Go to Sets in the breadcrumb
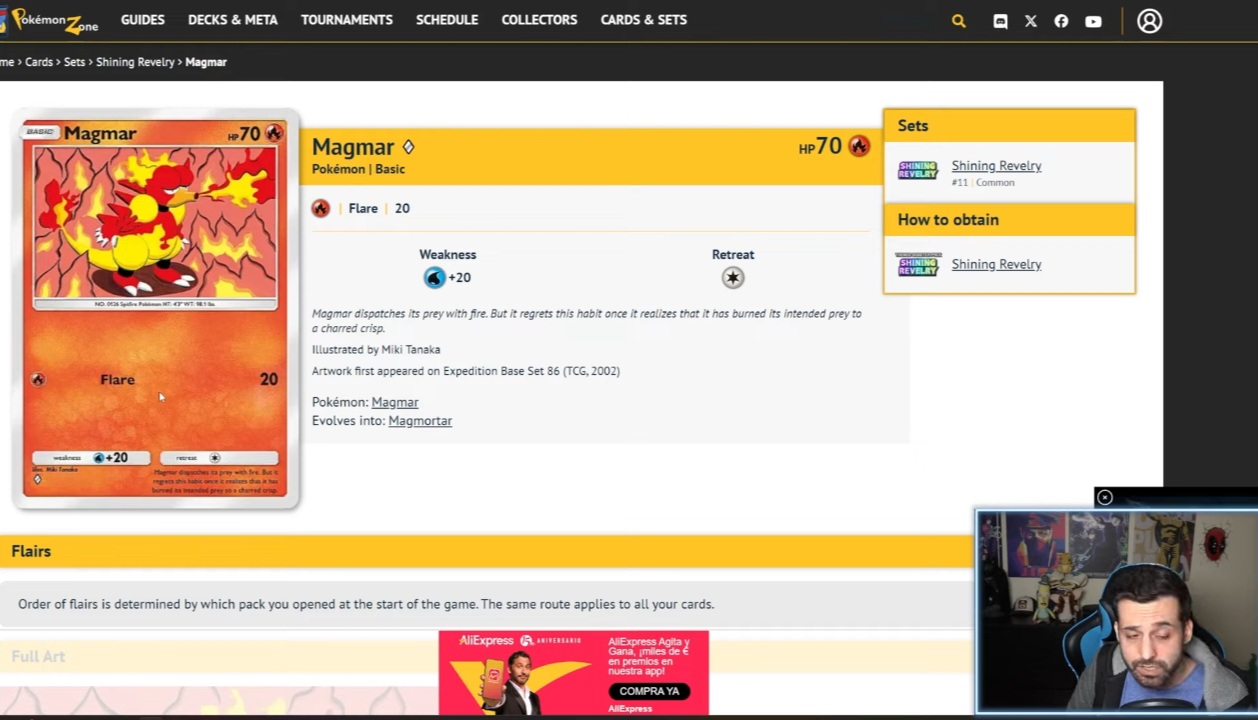 pos(75,62)
